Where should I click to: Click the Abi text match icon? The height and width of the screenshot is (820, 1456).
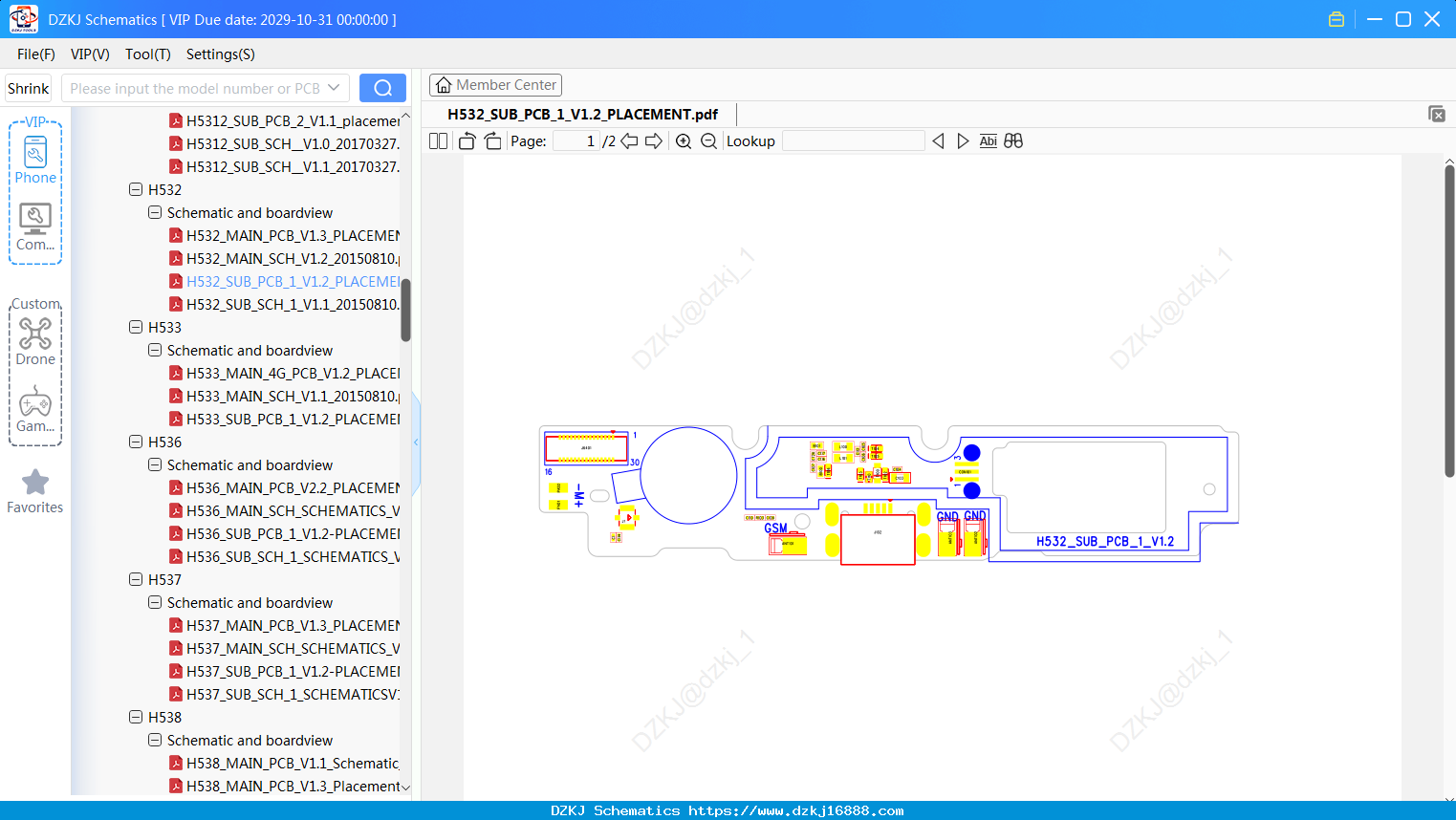click(x=989, y=141)
